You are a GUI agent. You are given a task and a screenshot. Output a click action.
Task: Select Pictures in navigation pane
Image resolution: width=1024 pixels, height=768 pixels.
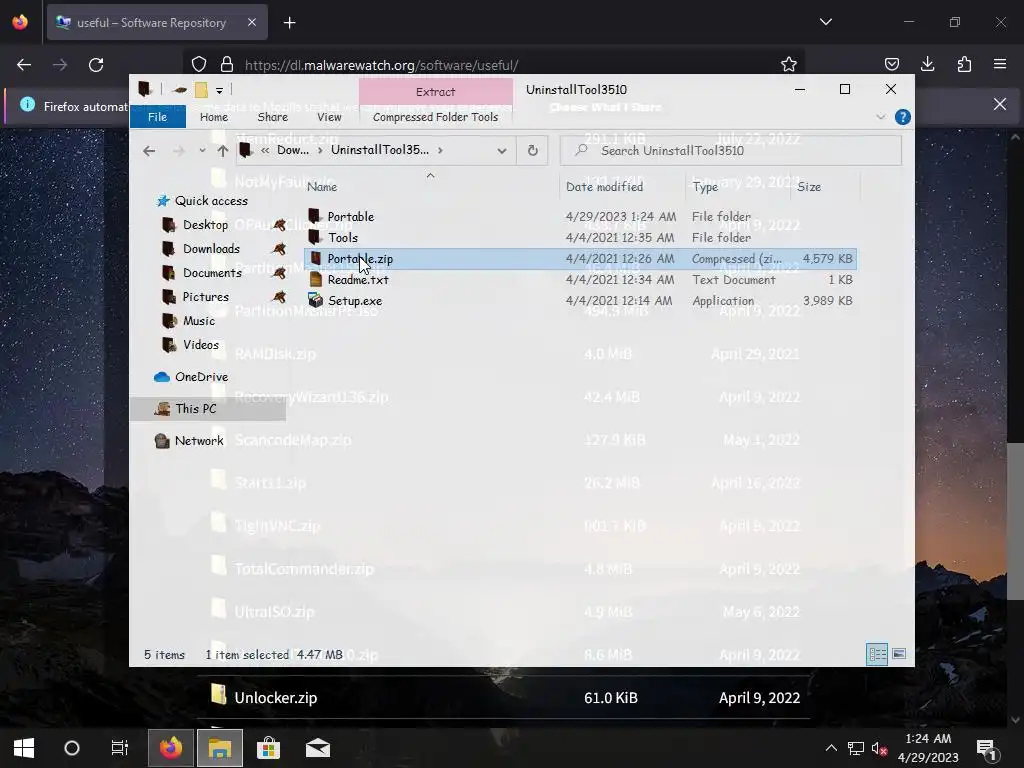206,296
